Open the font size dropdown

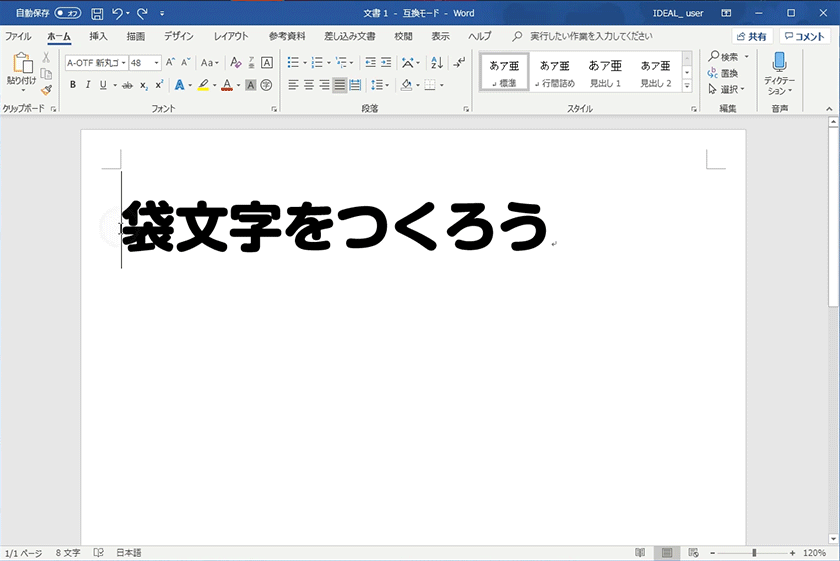click(x=156, y=63)
